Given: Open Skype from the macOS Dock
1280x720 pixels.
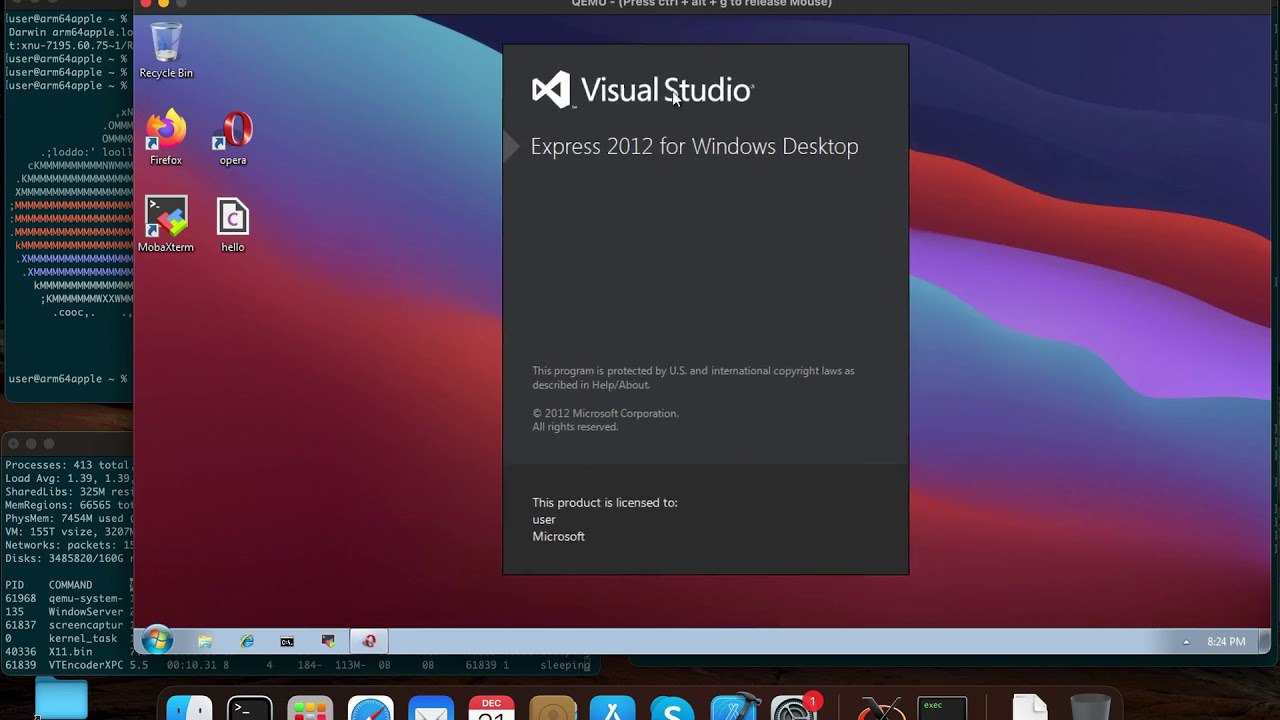Looking at the screenshot, I should (672, 708).
